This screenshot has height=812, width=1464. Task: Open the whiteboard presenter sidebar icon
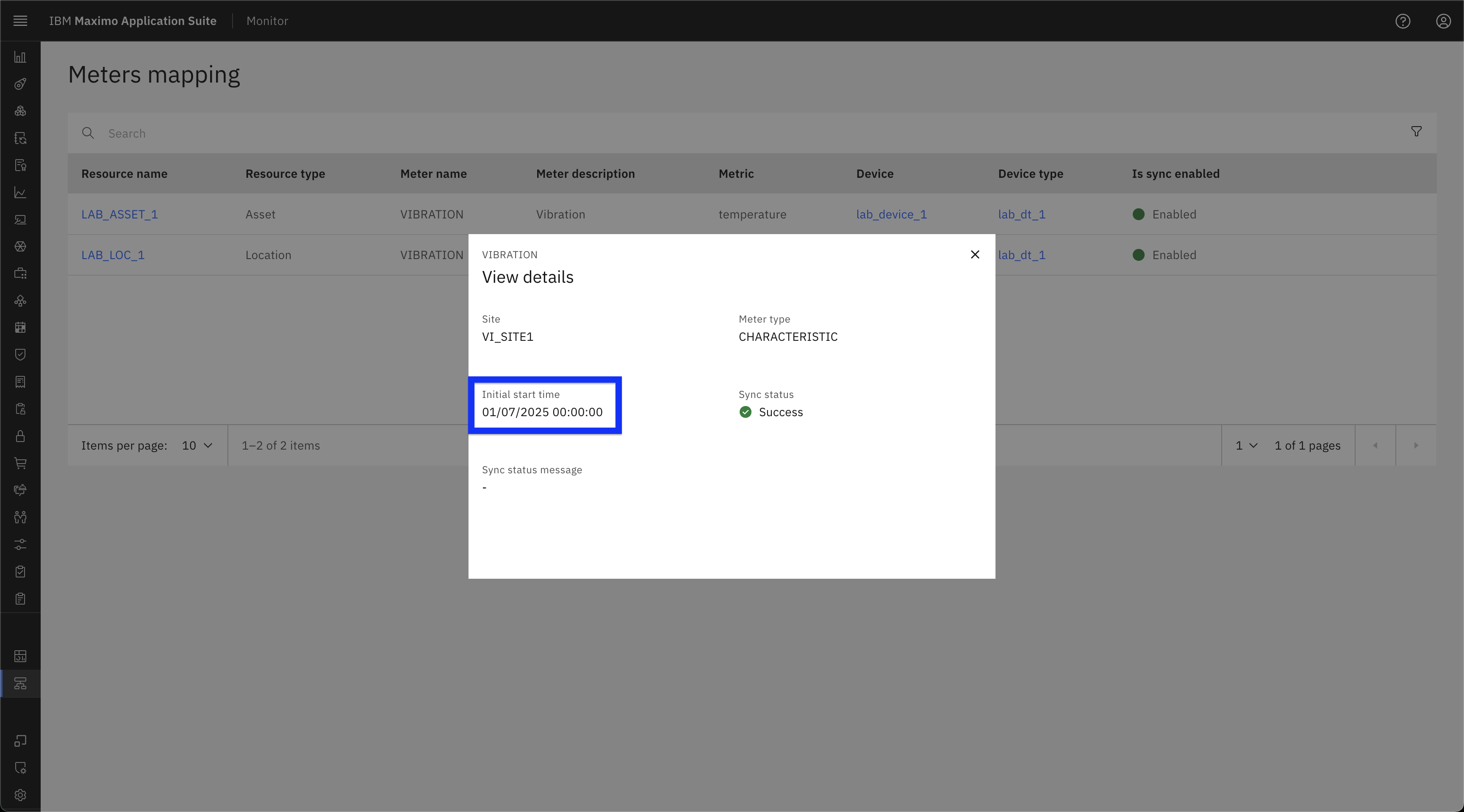point(20,219)
